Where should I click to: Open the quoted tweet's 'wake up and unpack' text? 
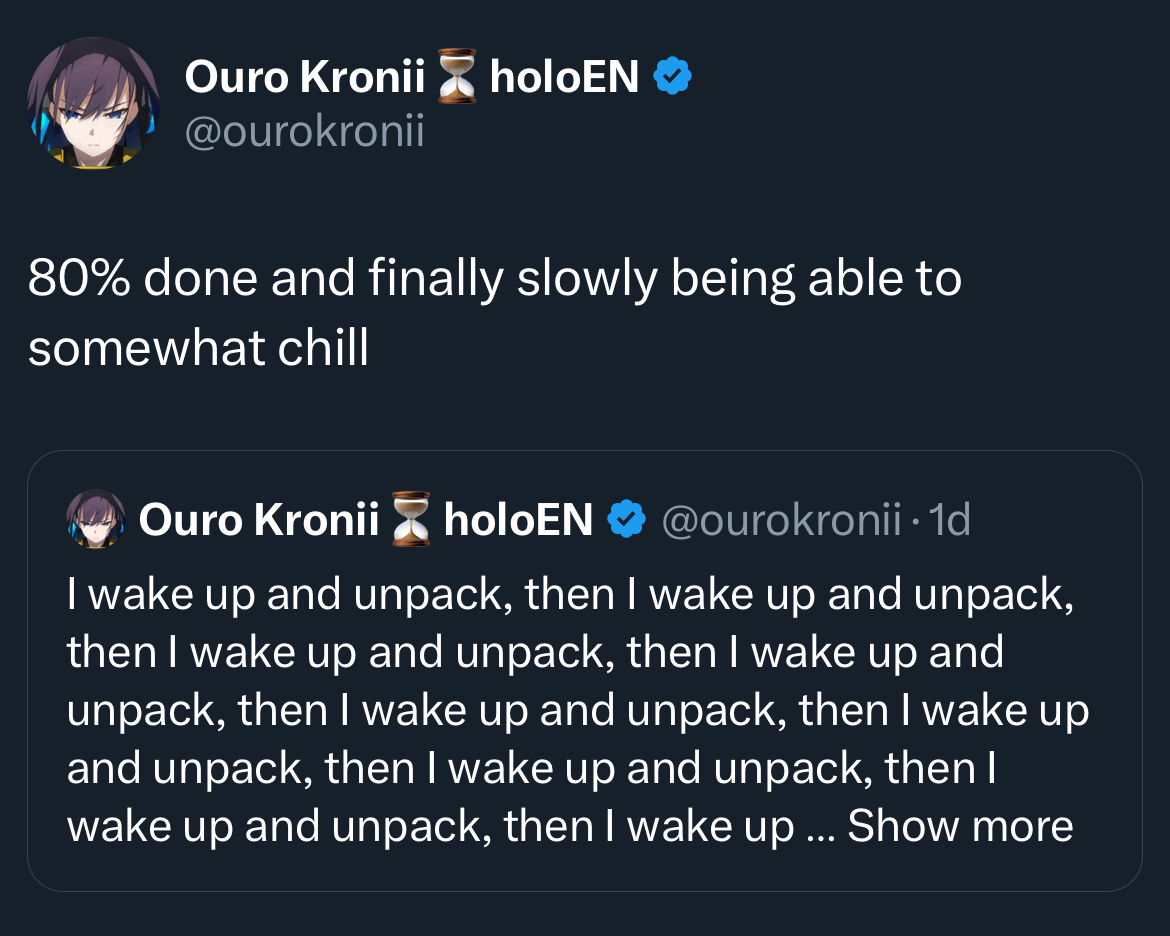pyautogui.click(x=578, y=710)
